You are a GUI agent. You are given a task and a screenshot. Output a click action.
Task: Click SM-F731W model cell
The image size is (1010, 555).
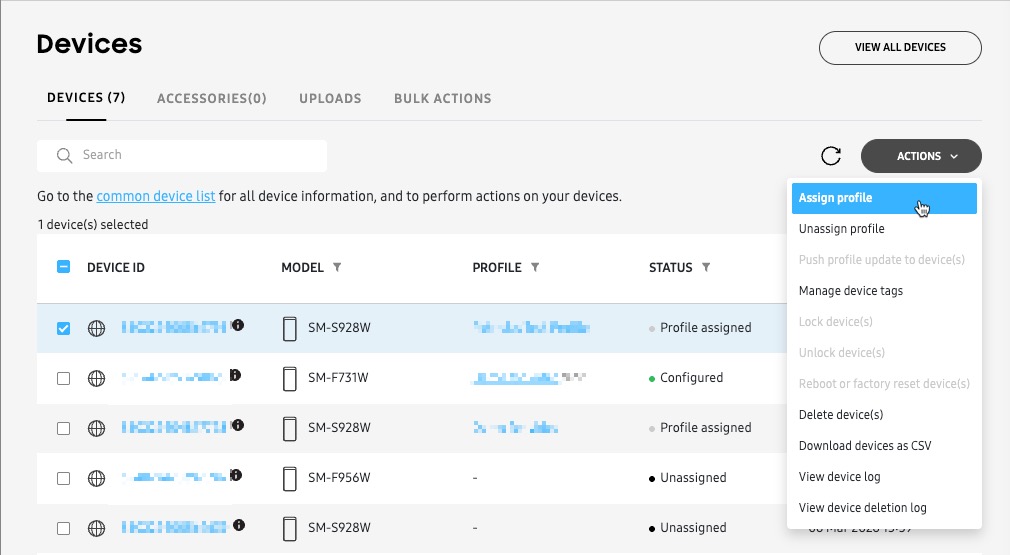(338, 378)
